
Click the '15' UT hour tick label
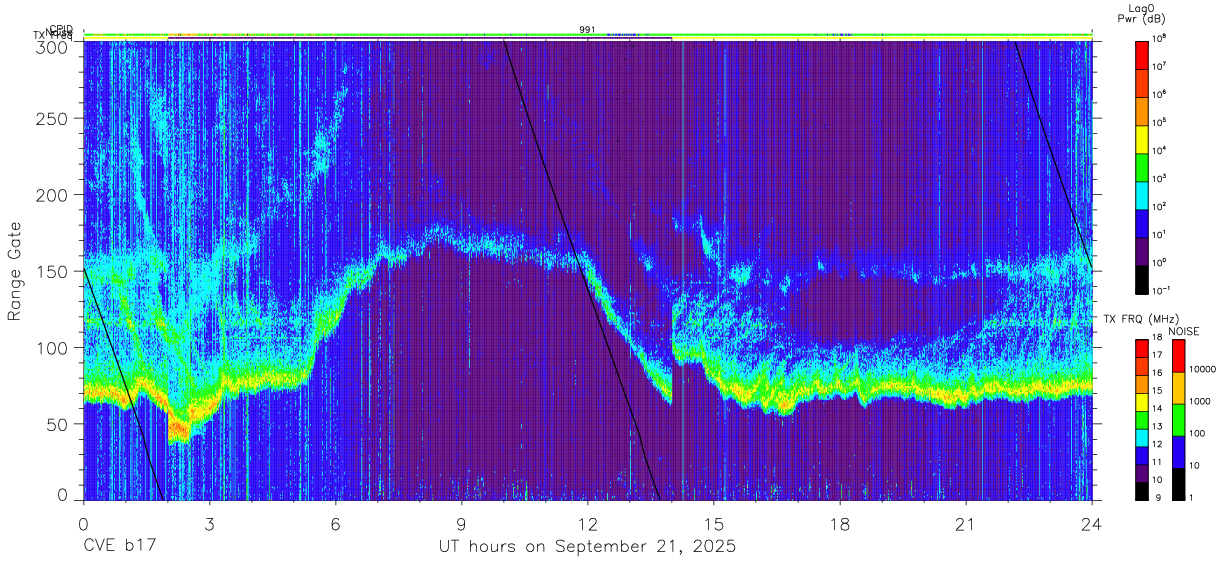714,524
